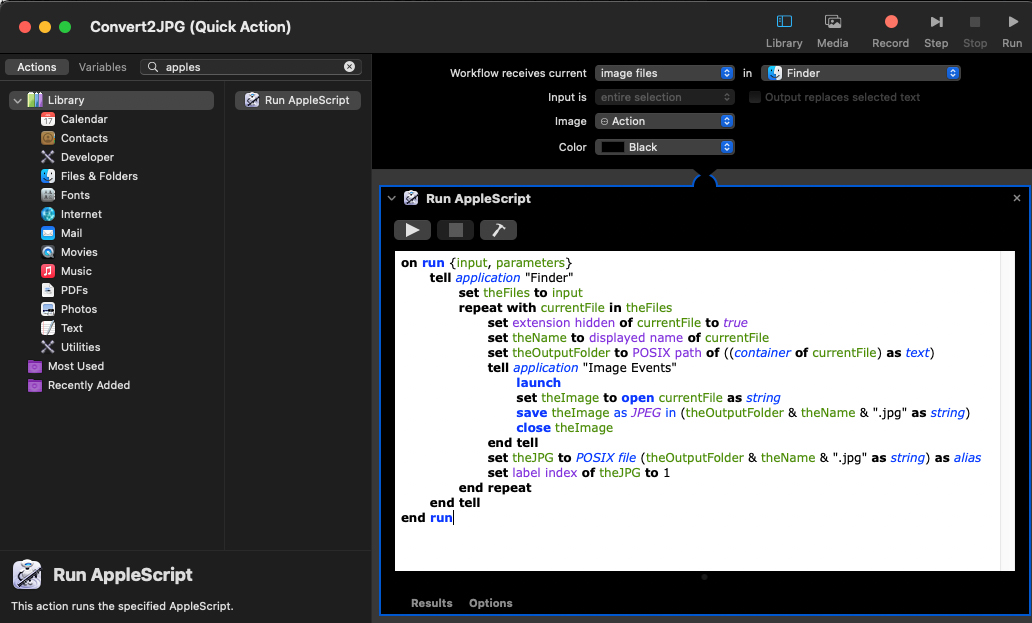The width and height of the screenshot is (1032, 623).
Task: Select Library in the sidebar
Action: pos(111,100)
